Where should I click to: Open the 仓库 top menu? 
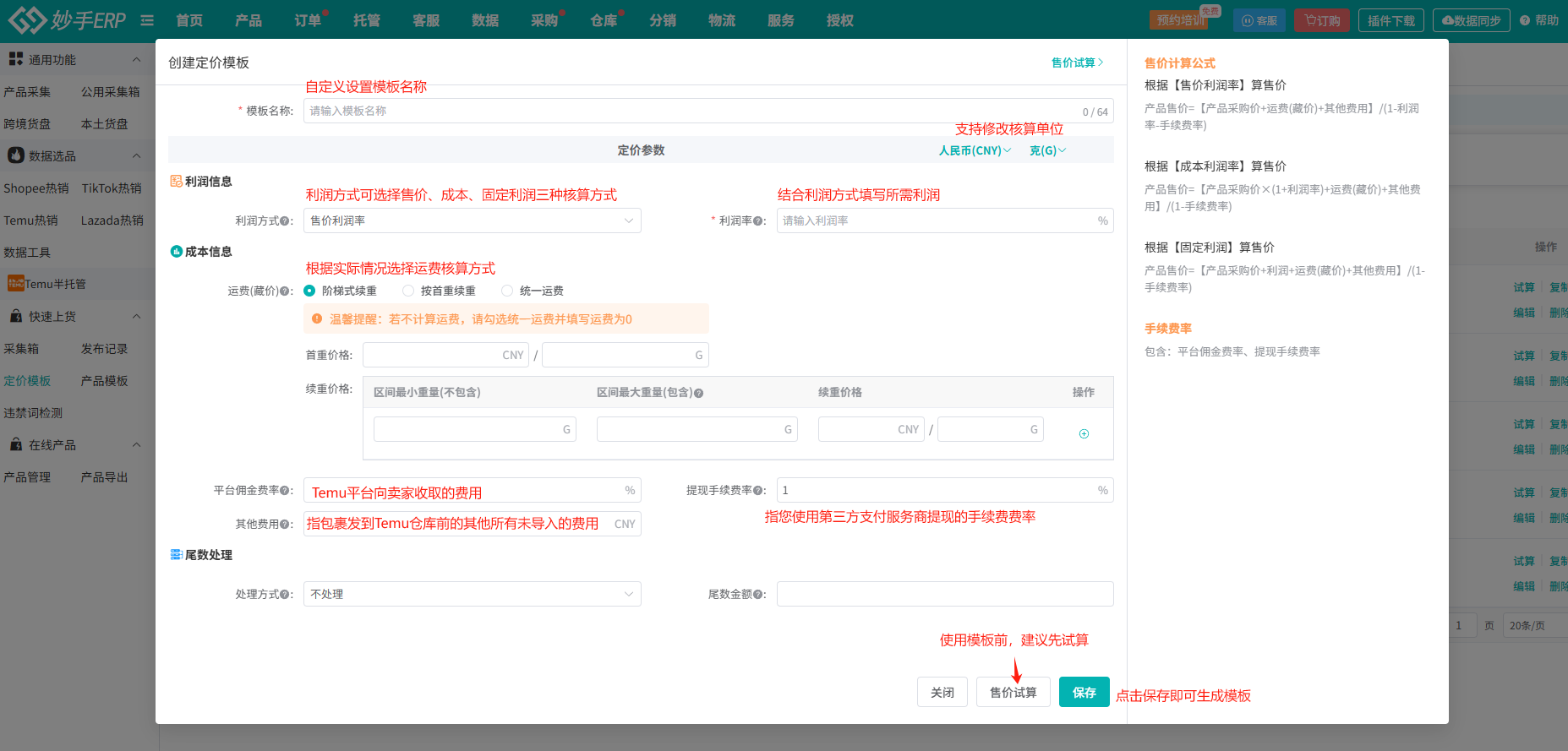coord(604,20)
